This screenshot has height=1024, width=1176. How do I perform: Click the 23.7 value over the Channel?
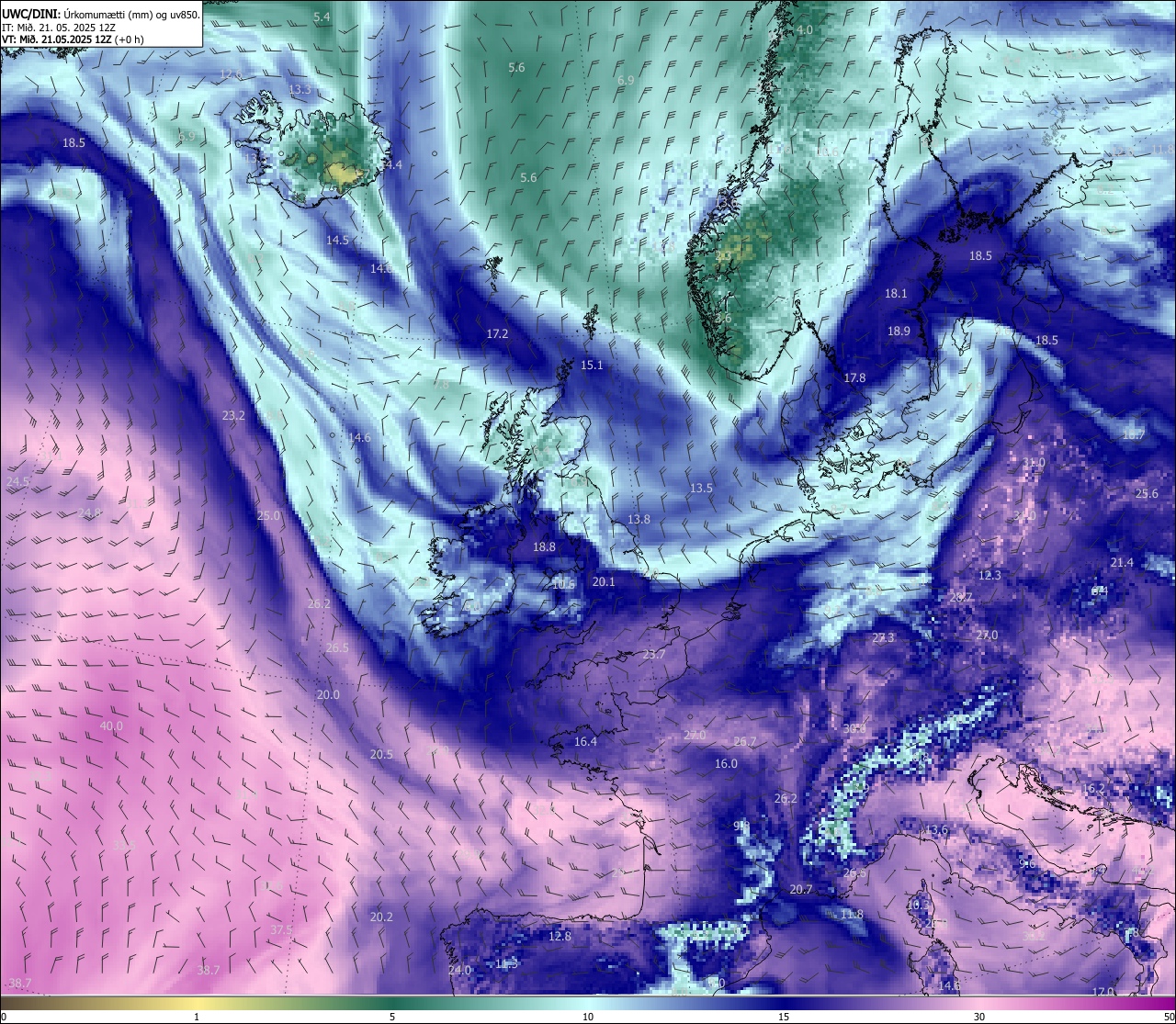(x=653, y=655)
